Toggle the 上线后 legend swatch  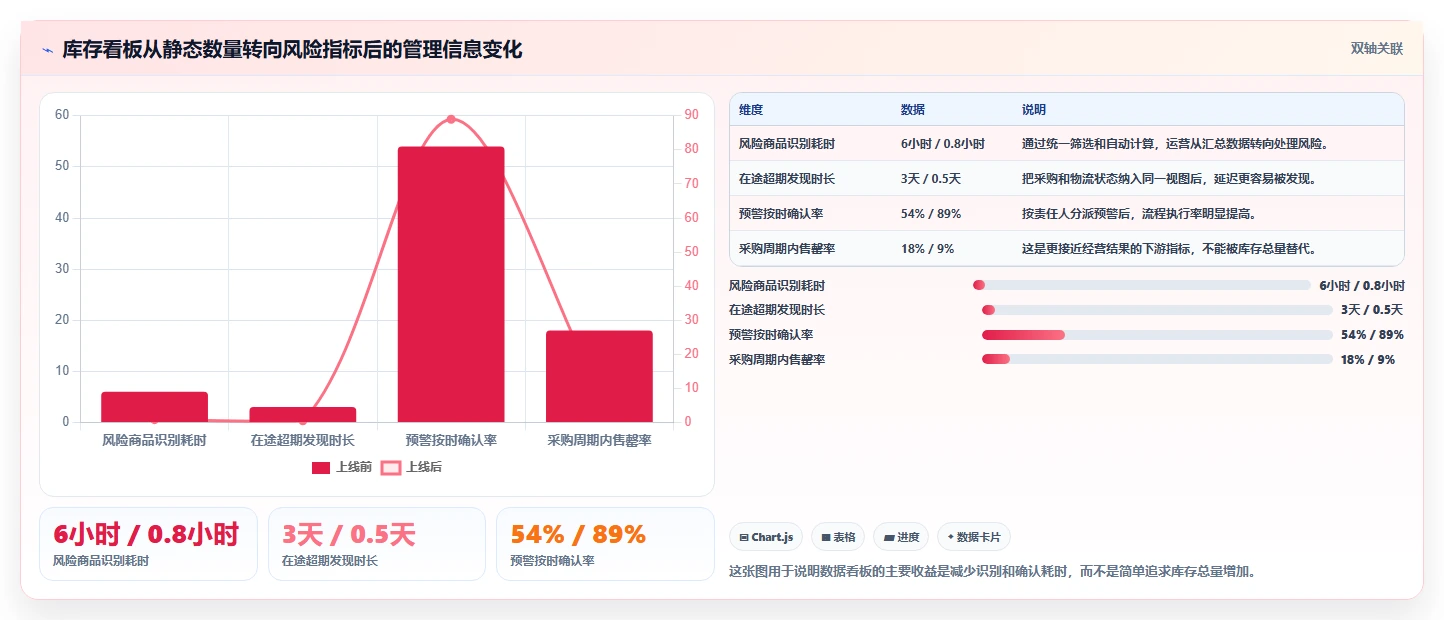[x=391, y=467]
